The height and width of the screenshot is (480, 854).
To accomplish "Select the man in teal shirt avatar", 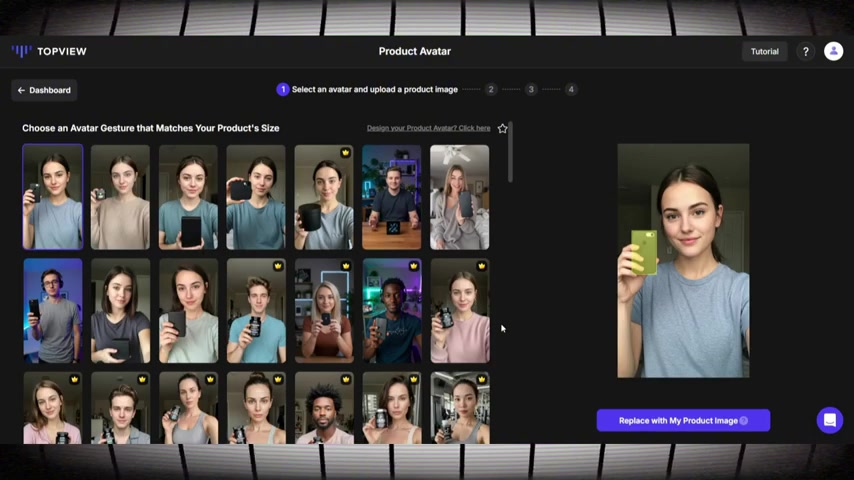I will point(256,311).
